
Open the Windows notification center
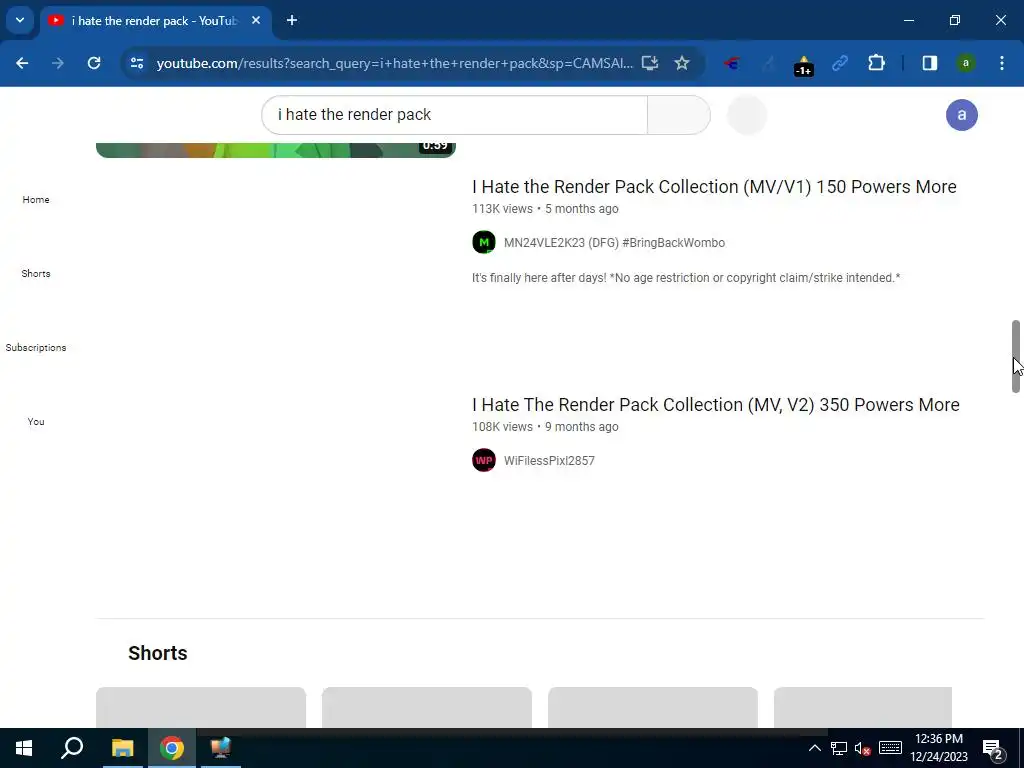(993, 748)
